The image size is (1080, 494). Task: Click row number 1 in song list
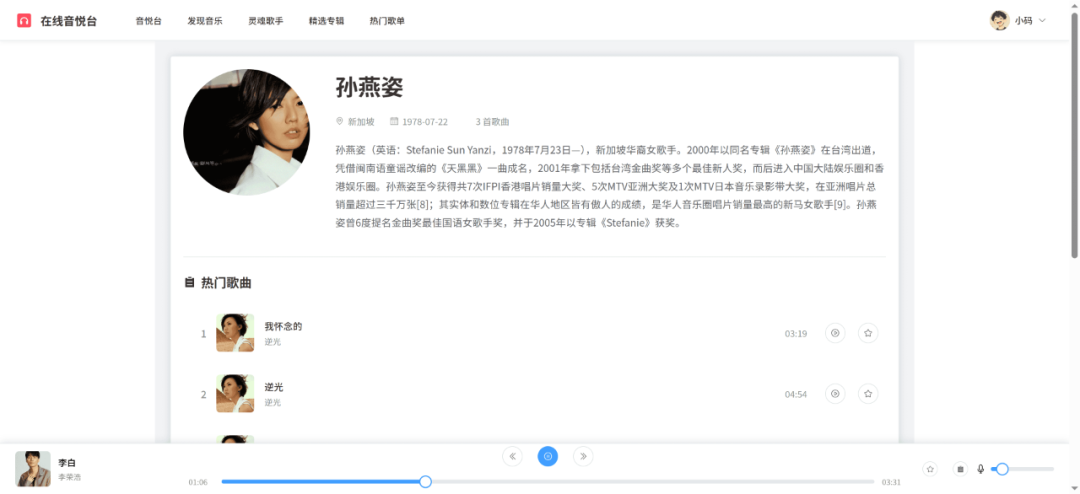click(x=203, y=334)
